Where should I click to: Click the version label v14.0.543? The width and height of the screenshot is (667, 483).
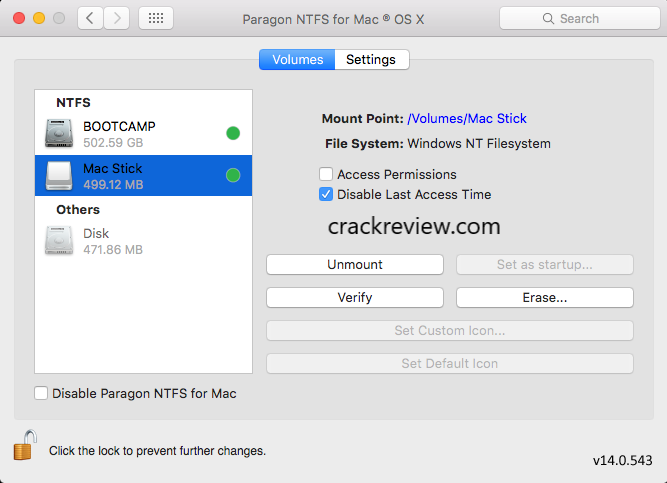tap(622, 460)
